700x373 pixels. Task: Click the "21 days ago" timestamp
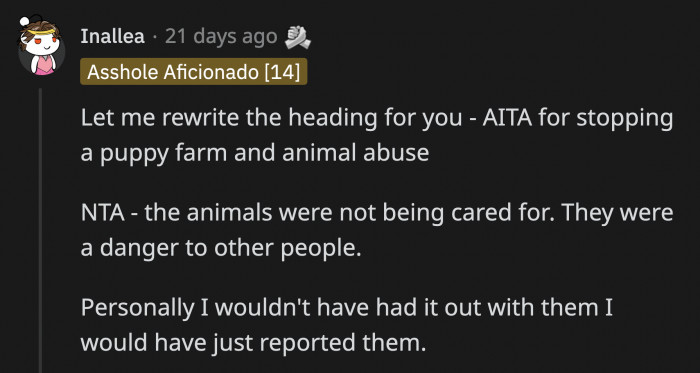(221, 37)
